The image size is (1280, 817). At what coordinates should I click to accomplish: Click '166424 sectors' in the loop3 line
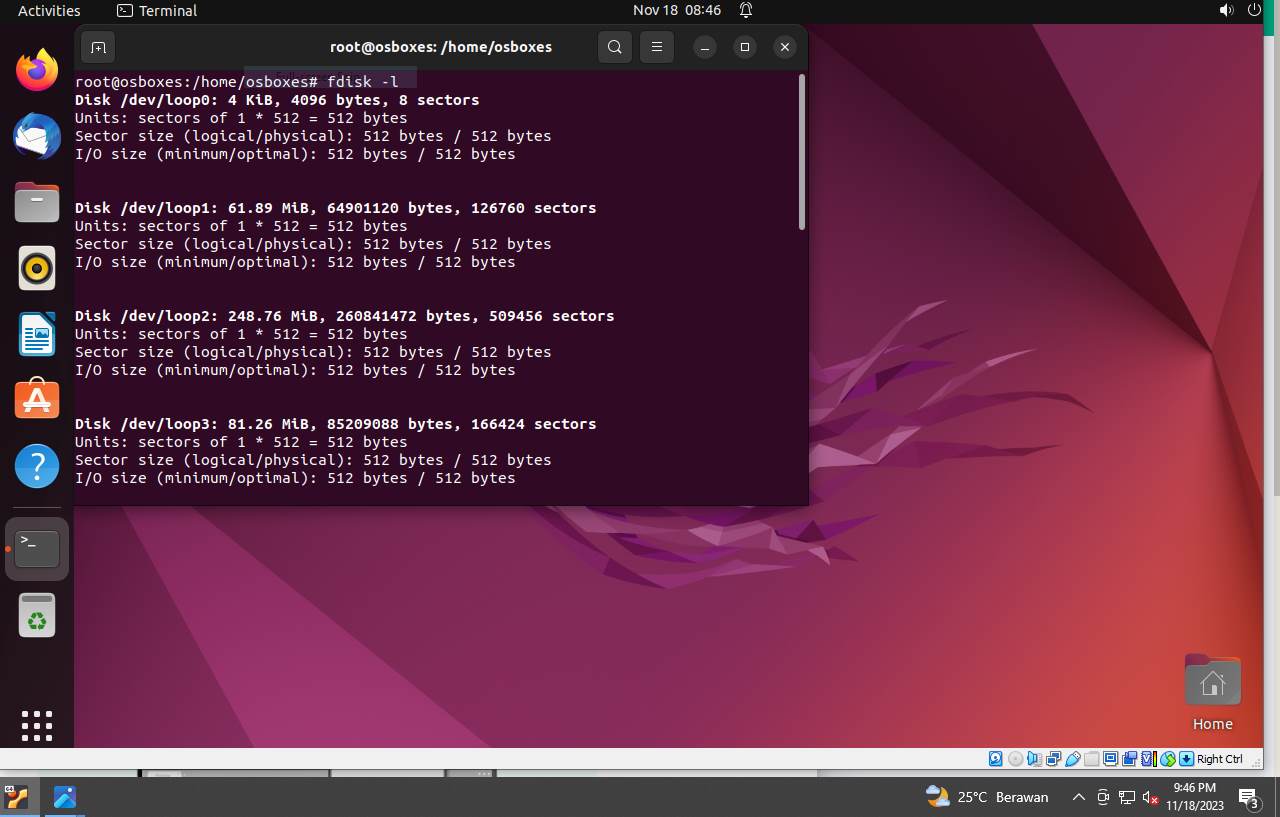[x=534, y=424]
